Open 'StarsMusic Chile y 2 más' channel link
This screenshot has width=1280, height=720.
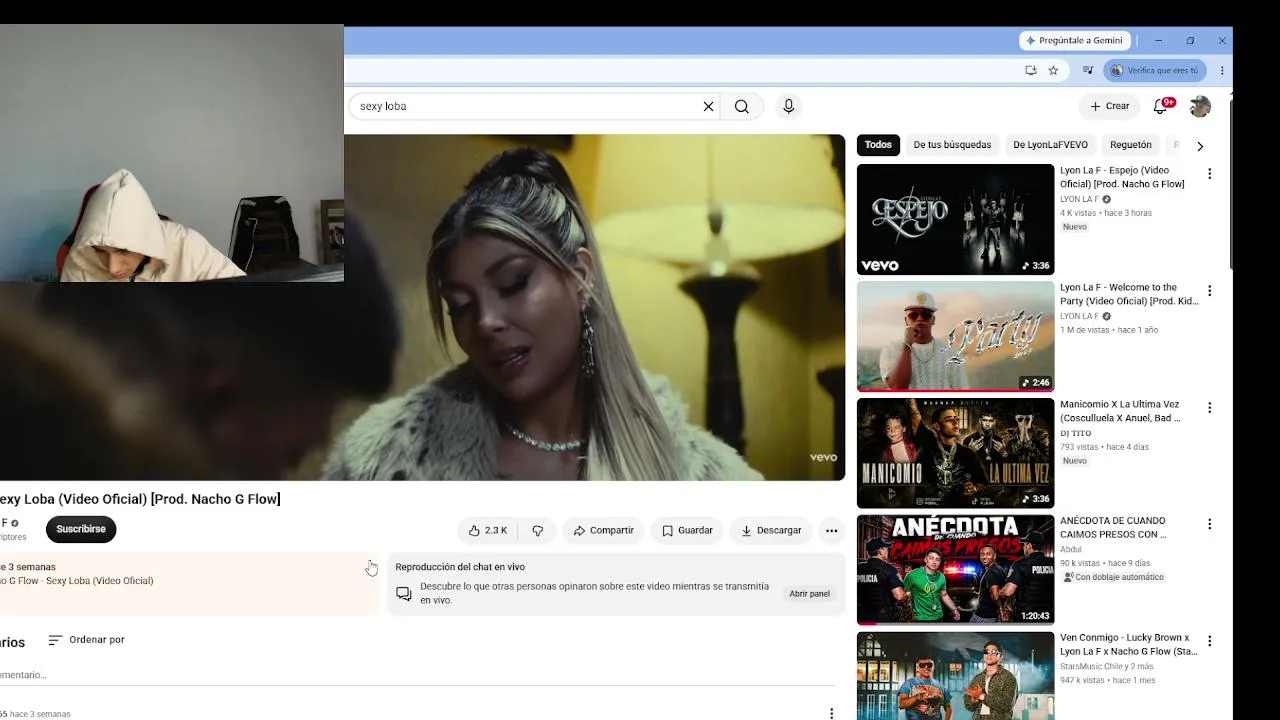(1107, 667)
